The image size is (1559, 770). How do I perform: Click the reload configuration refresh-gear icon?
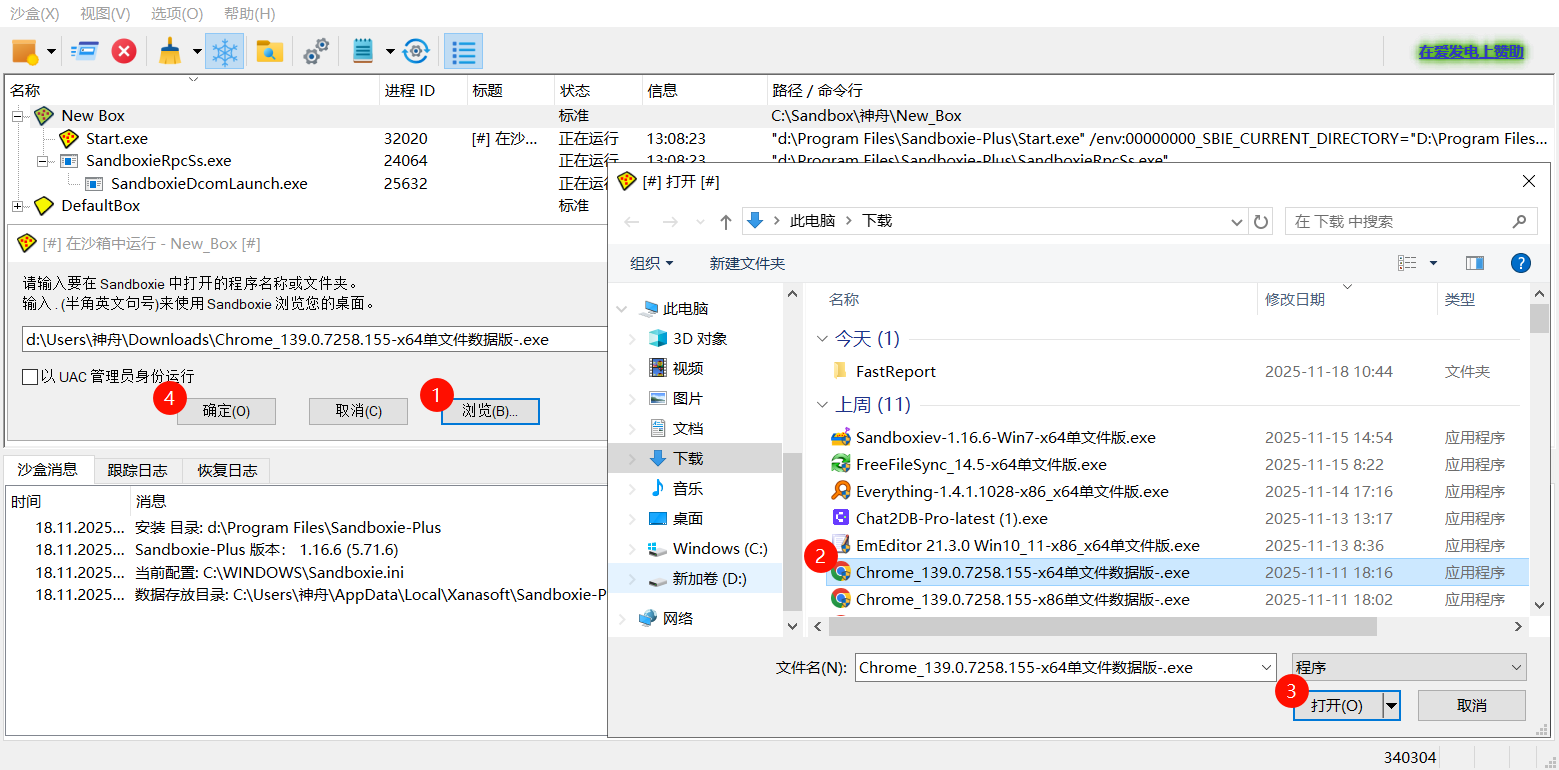(x=416, y=51)
